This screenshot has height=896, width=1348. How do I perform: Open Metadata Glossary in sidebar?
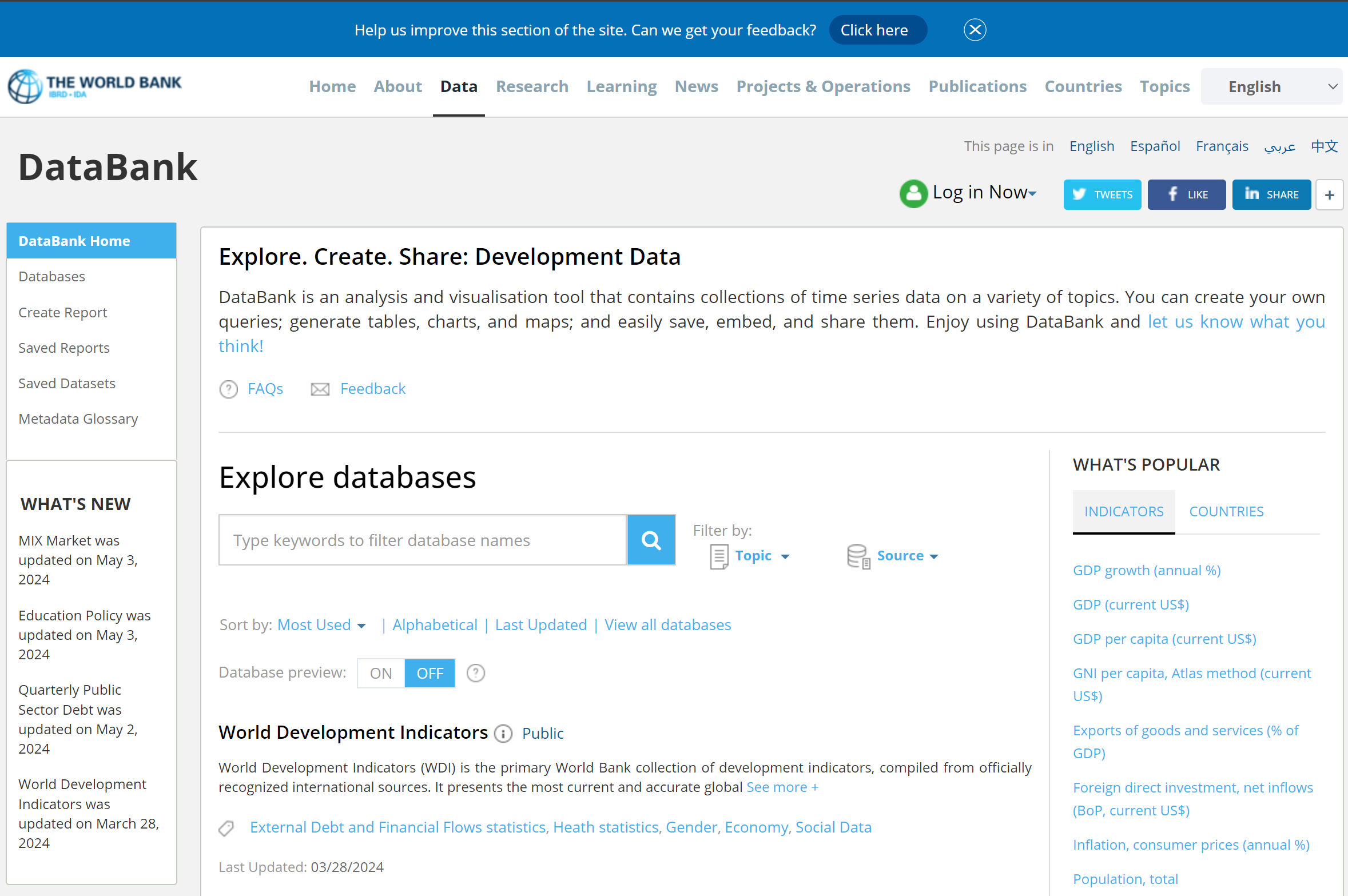[78, 419]
